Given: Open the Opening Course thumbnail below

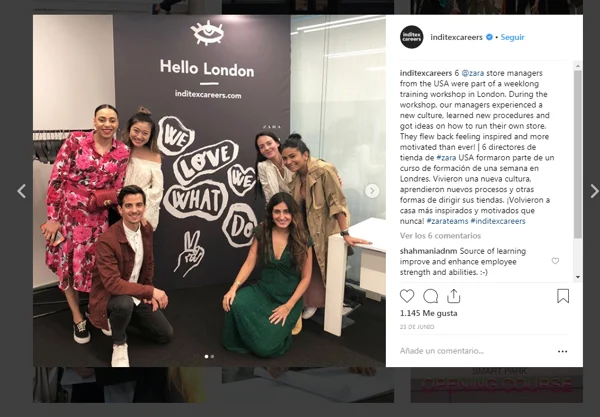Looking at the screenshot, I should (497, 384).
